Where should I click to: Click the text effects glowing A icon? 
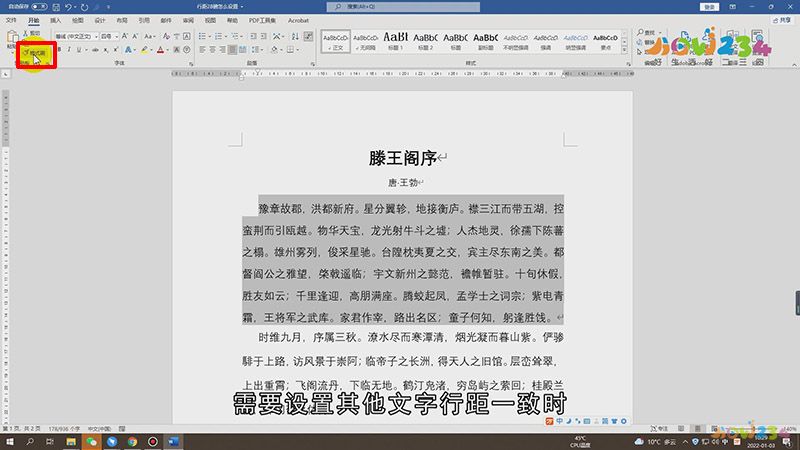tap(128, 49)
